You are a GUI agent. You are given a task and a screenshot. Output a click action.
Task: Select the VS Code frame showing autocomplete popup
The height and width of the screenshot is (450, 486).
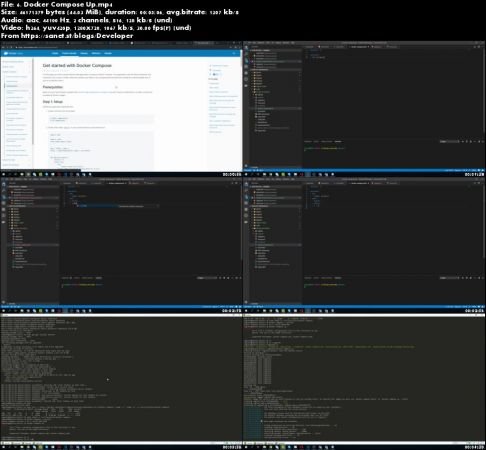[121, 245]
